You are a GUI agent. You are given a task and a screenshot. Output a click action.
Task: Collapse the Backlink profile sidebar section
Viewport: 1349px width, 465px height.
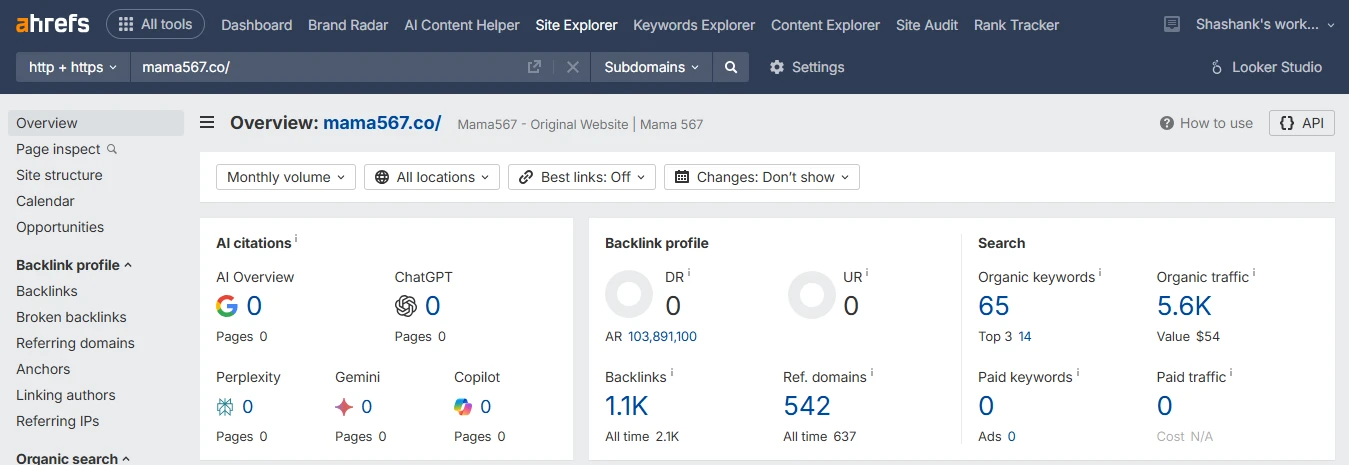pyautogui.click(x=74, y=265)
